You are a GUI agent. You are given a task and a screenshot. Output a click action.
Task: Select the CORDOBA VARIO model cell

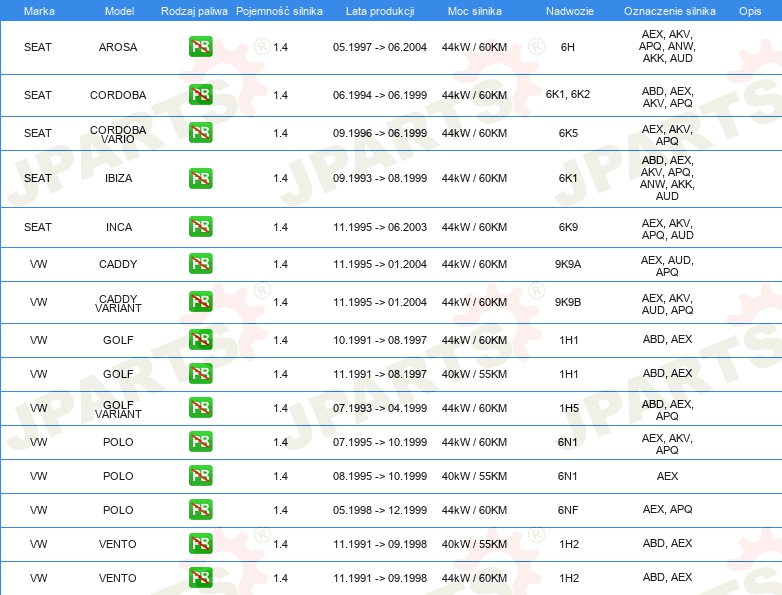(118, 134)
